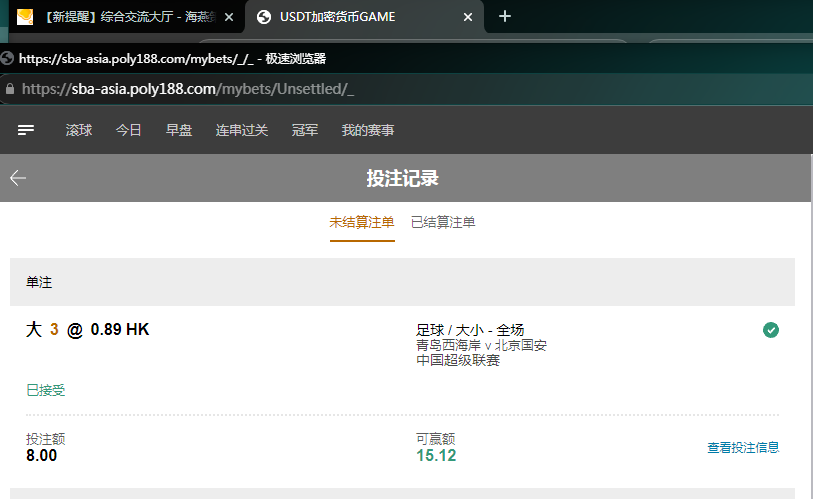Click the globe favicon of USDT tab
The height and width of the screenshot is (499, 813).
click(x=264, y=17)
